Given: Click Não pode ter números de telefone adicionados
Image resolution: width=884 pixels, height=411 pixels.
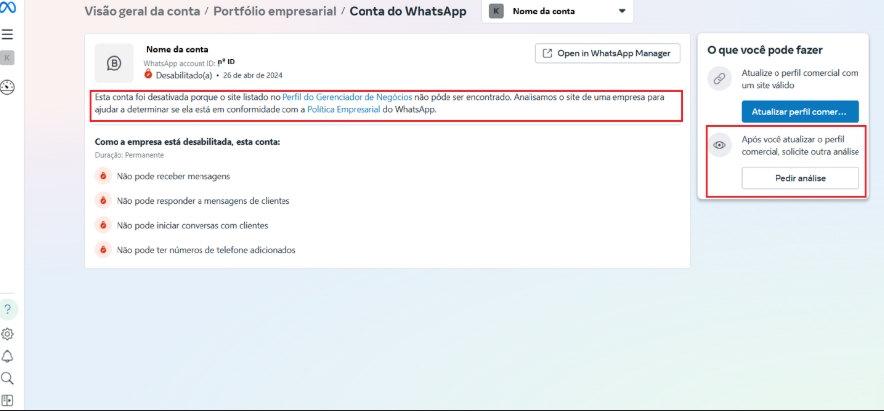Looking at the screenshot, I should coord(206,250).
